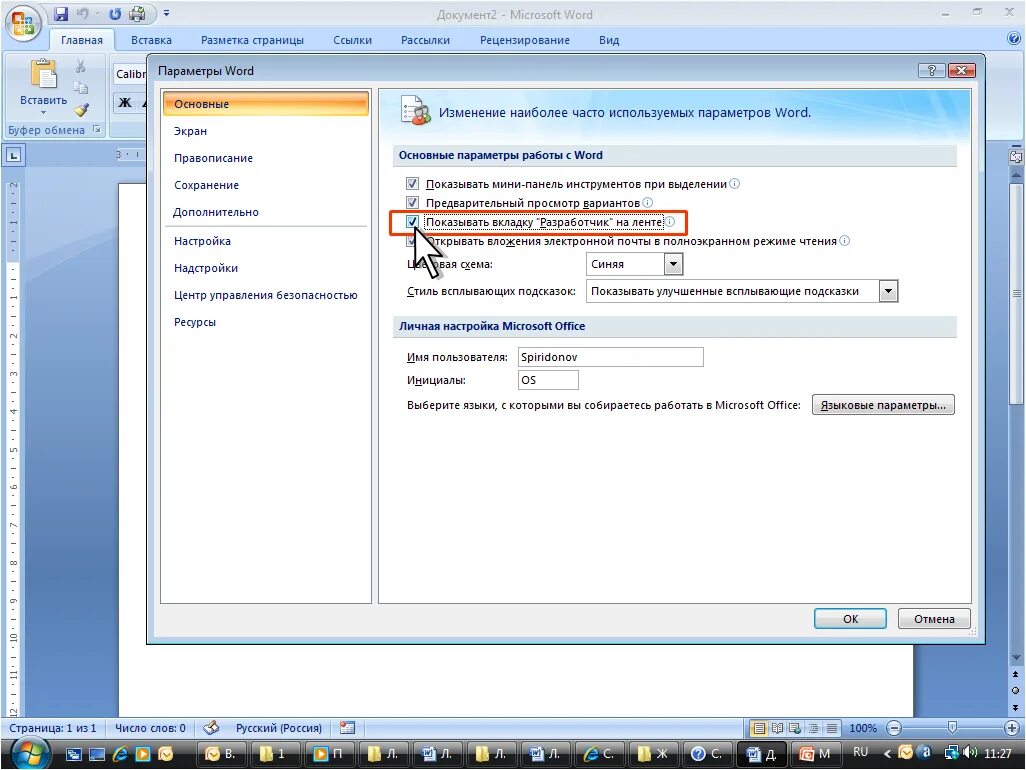The width and height of the screenshot is (1026, 770).
Task: Click the Cut scissors icon
Action: click(x=80, y=66)
